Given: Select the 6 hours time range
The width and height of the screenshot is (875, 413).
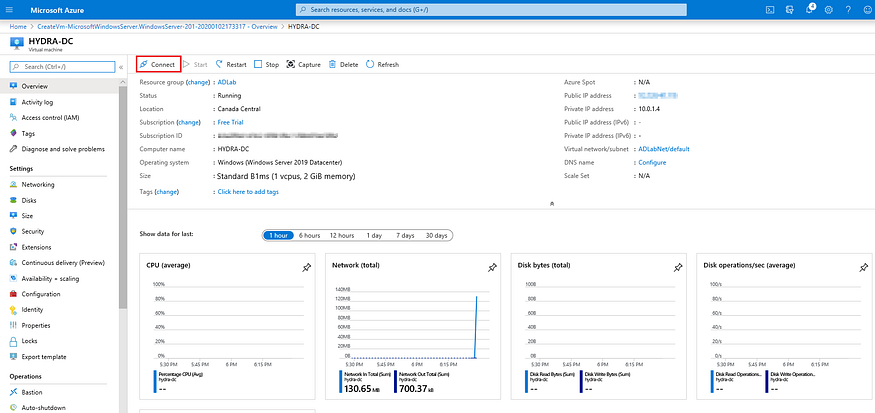Looking at the screenshot, I should [x=310, y=235].
